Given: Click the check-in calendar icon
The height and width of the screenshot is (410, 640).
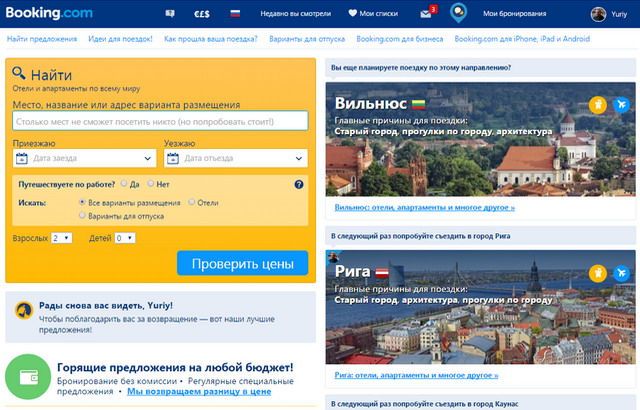Looking at the screenshot, I should [22, 158].
